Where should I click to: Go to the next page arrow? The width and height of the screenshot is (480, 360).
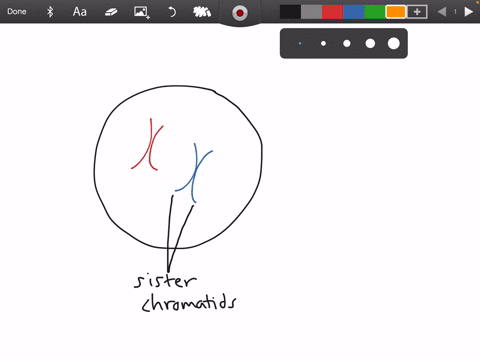click(469, 12)
